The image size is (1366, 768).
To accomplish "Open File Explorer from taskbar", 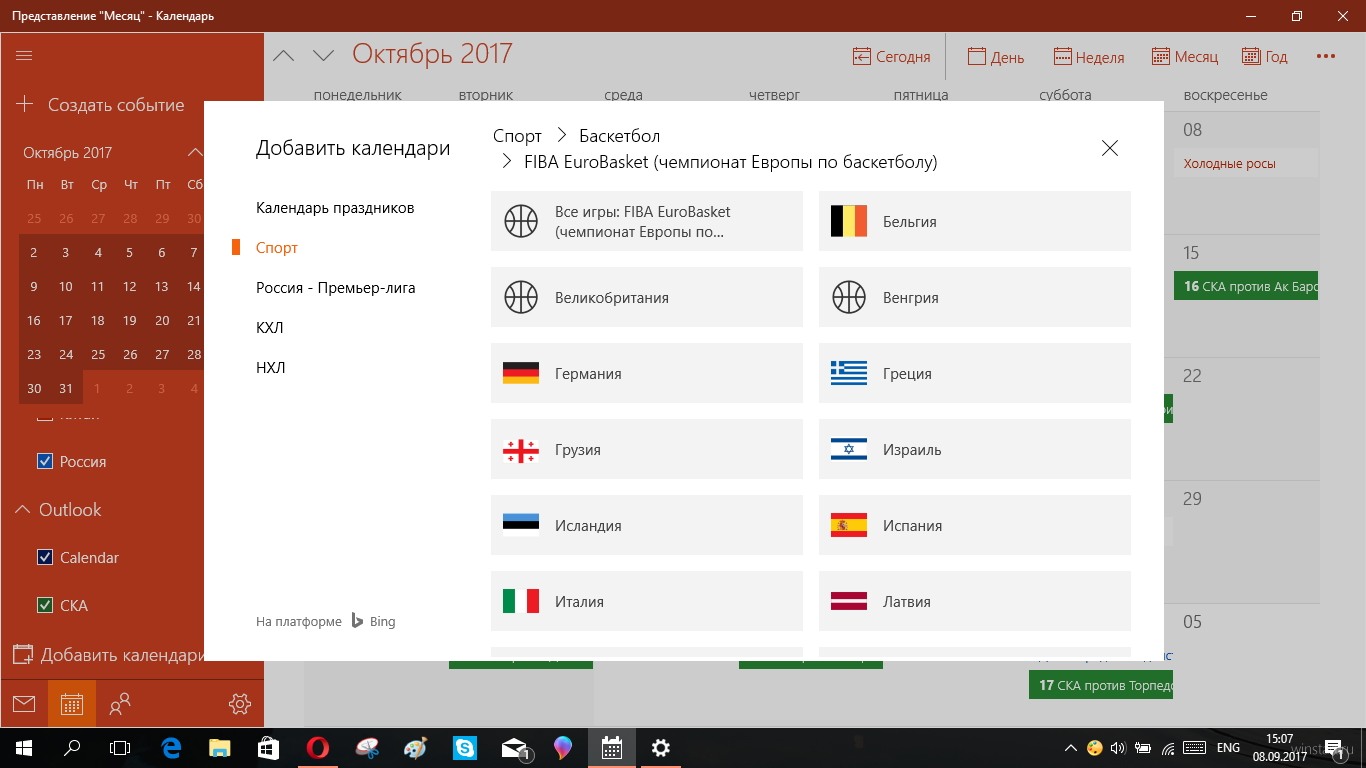I will coord(220,748).
